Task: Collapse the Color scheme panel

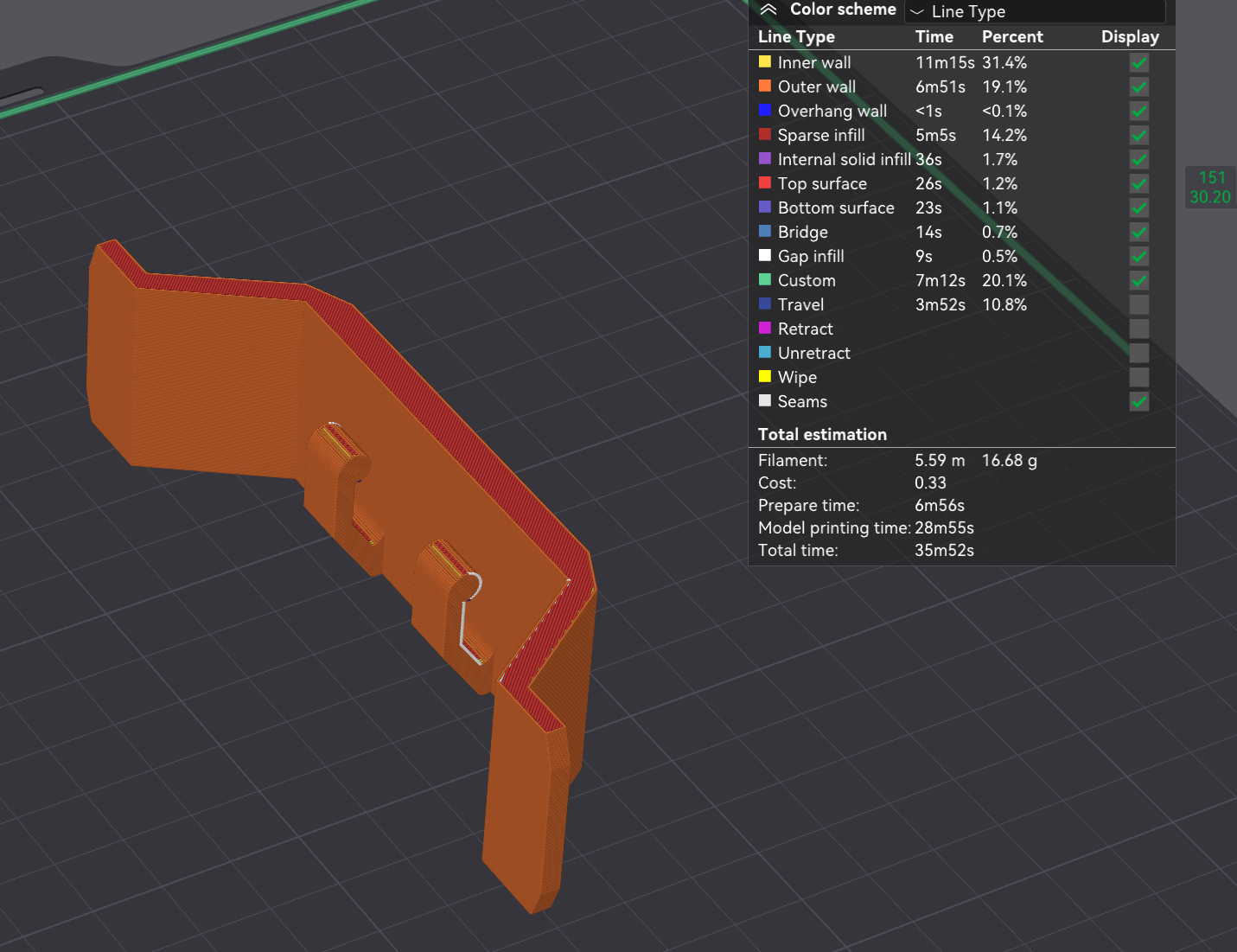Action: click(768, 10)
